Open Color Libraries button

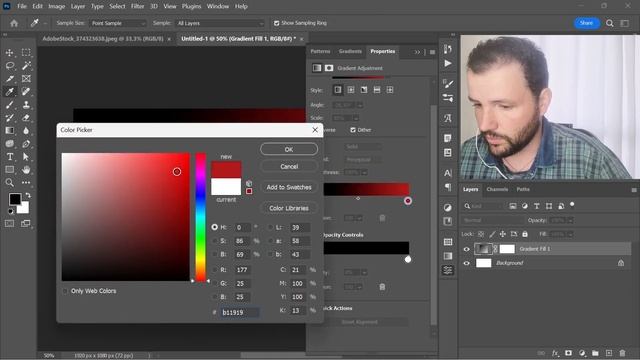(289, 208)
